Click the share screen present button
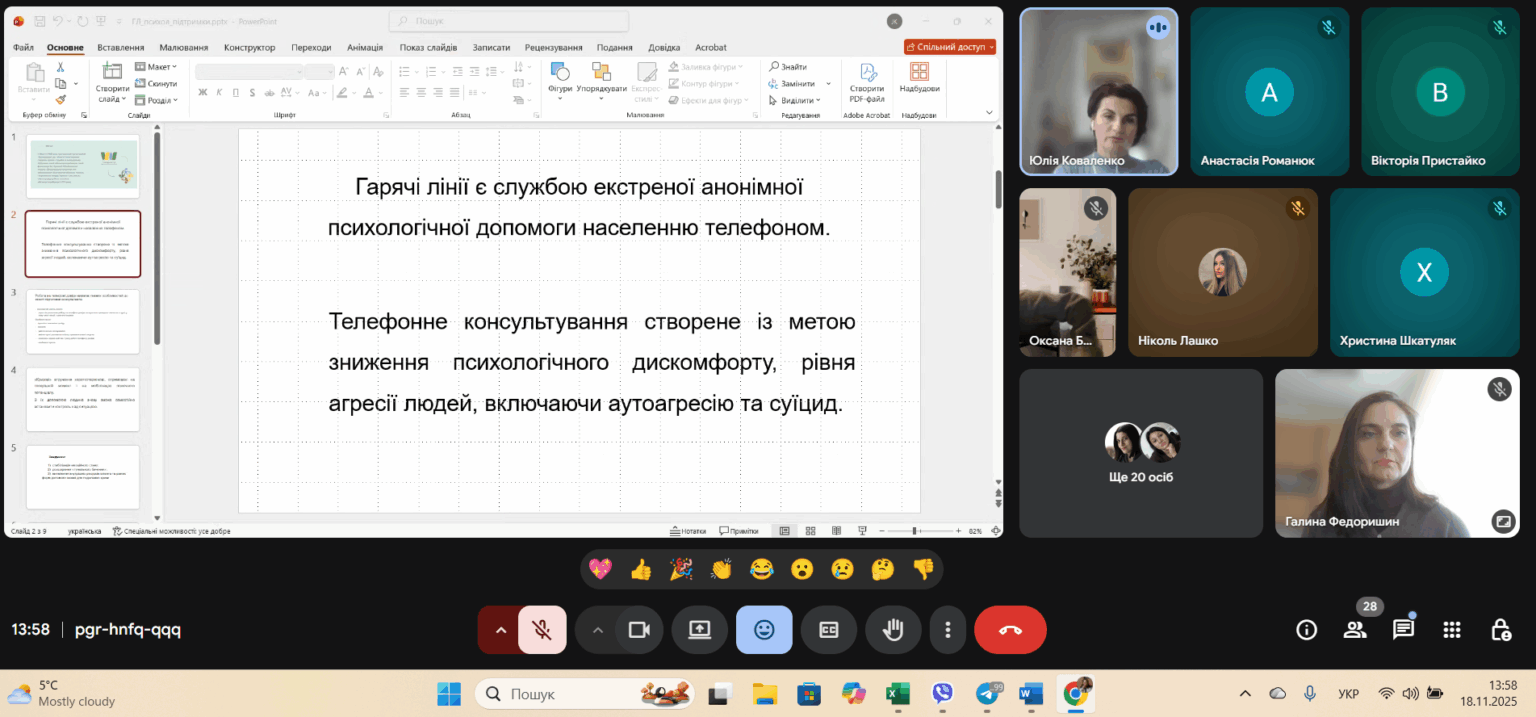Image resolution: width=1536 pixels, height=717 pixels. [699, 630]
